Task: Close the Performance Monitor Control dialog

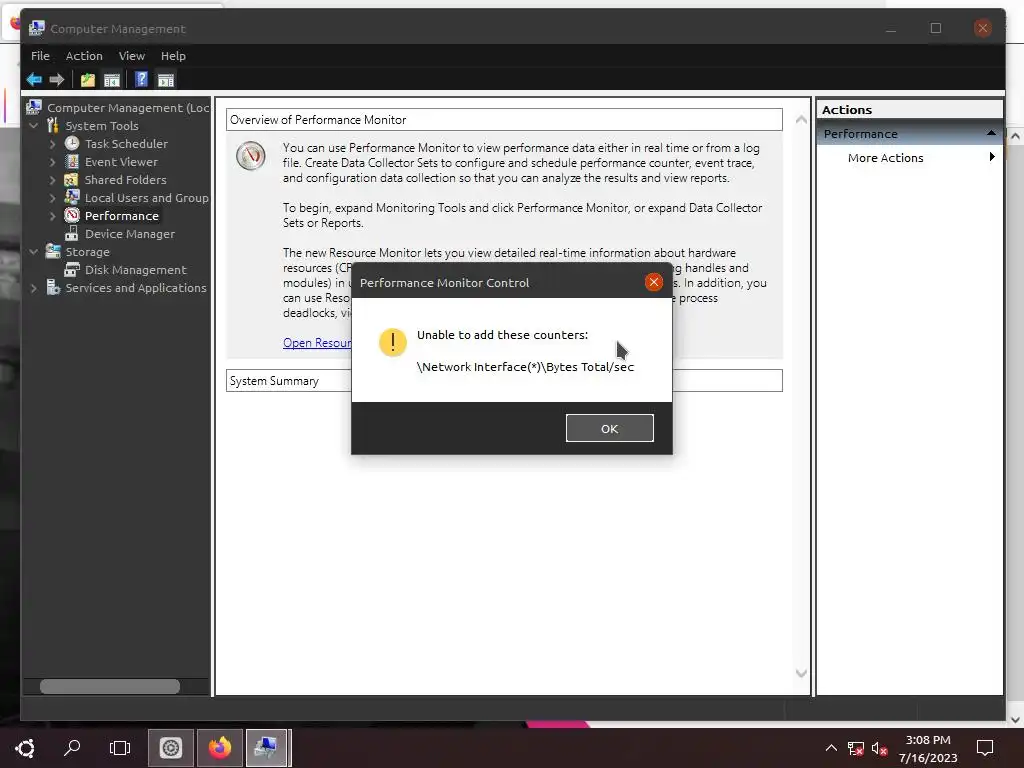Action: coord(654,282)
